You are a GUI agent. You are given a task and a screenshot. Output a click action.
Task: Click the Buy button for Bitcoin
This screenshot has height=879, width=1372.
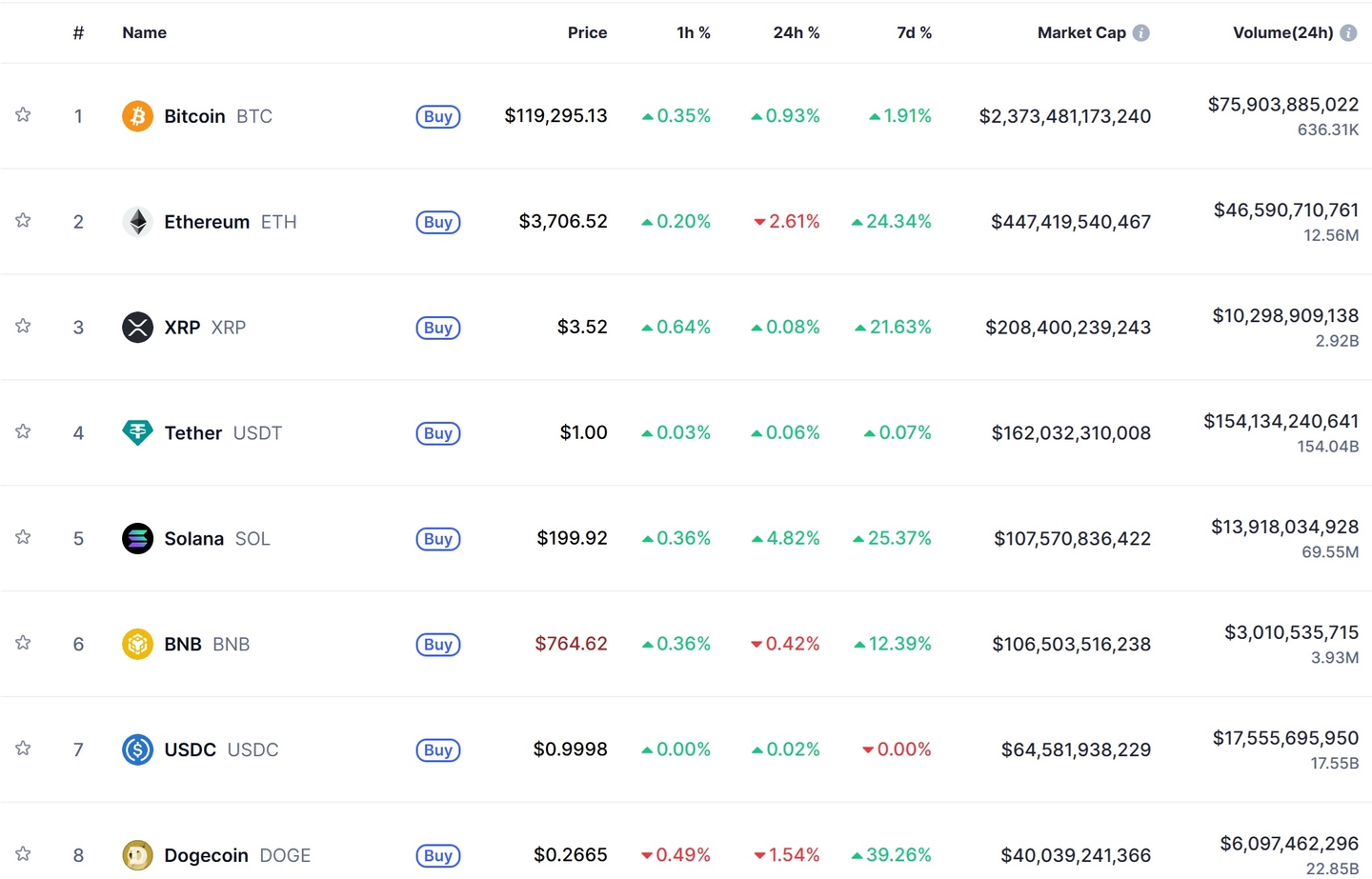point(437,116)
